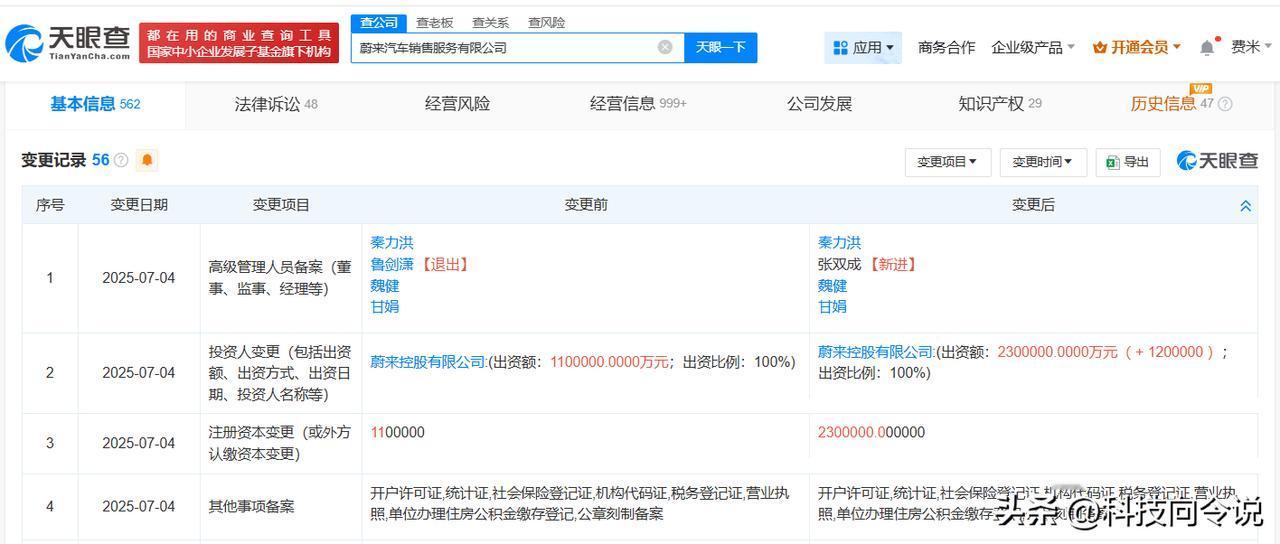Image resolution: width=1280 pixels, height=544 pixels.
Task: Open 秦力洪 link in the 变更后 column
Action: click(839, 243)
